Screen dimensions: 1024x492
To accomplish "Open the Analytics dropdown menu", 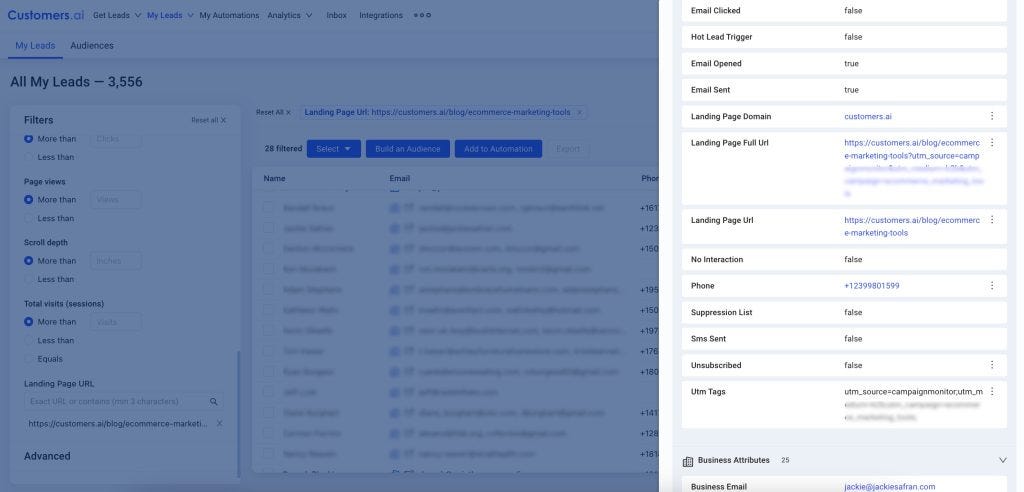I will (289, 15).
